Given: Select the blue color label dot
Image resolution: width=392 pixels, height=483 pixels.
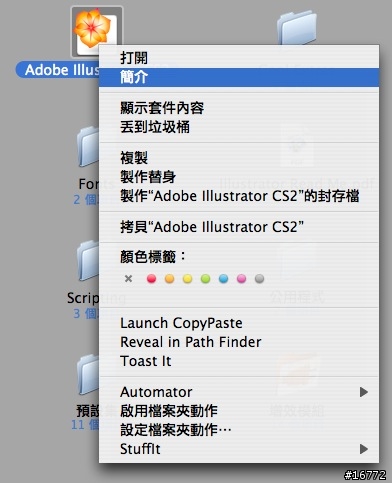Looking at the screenshot, I should coord(223,279).
